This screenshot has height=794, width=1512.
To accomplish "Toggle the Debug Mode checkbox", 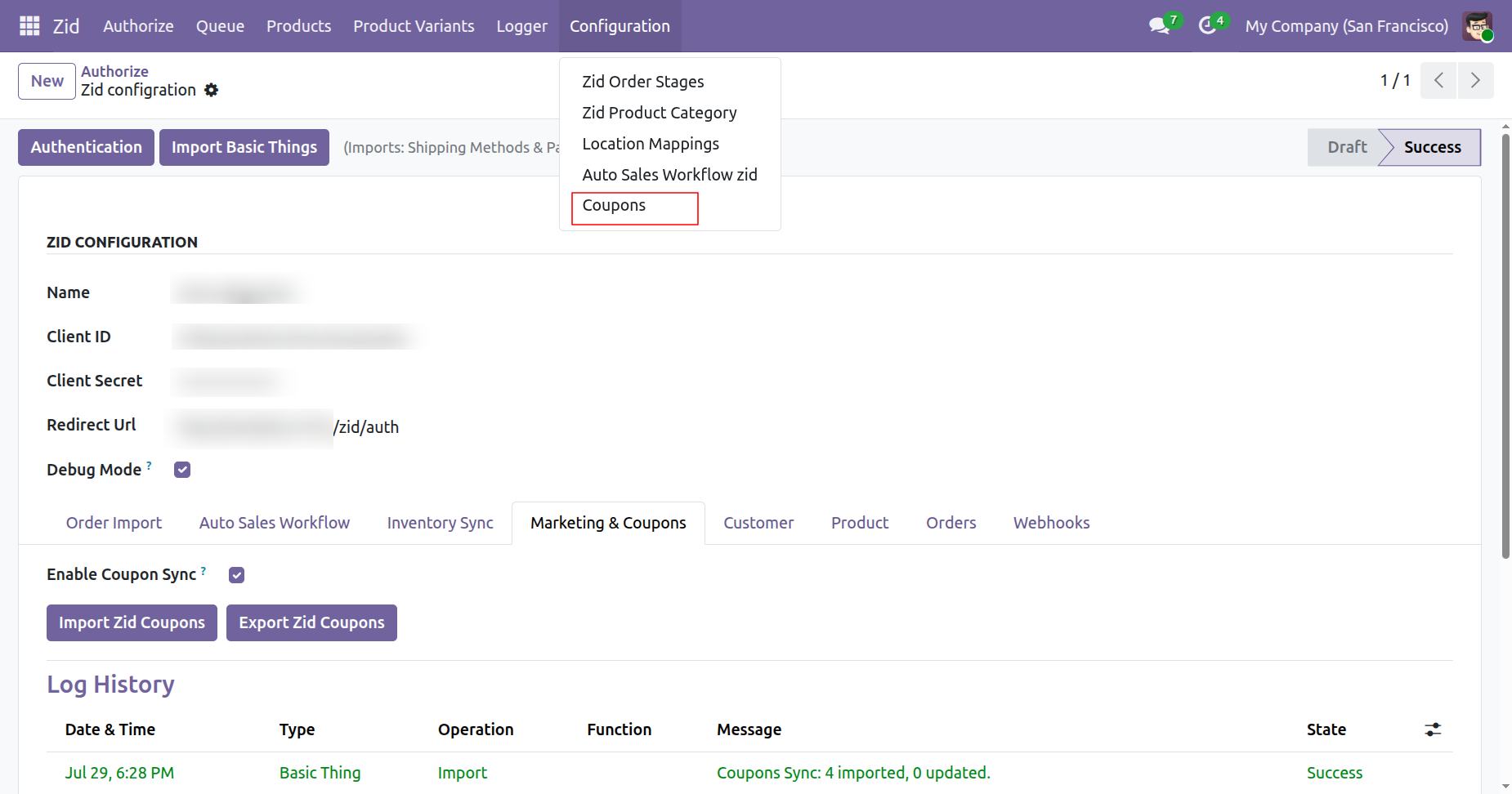I will [x=182, y=470].
